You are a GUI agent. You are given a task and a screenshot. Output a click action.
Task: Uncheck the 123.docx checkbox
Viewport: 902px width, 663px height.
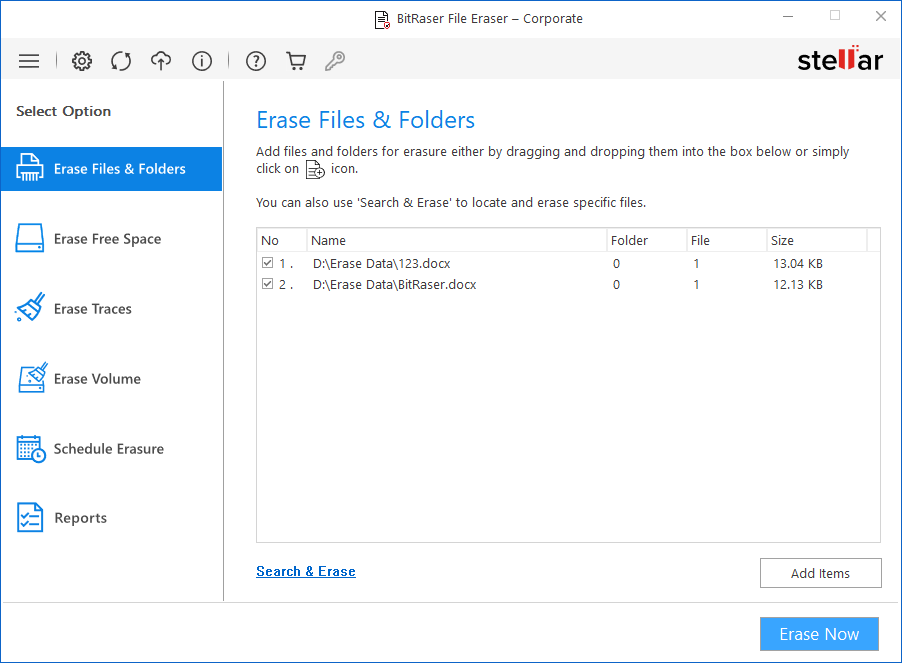(x=267, y=263)
